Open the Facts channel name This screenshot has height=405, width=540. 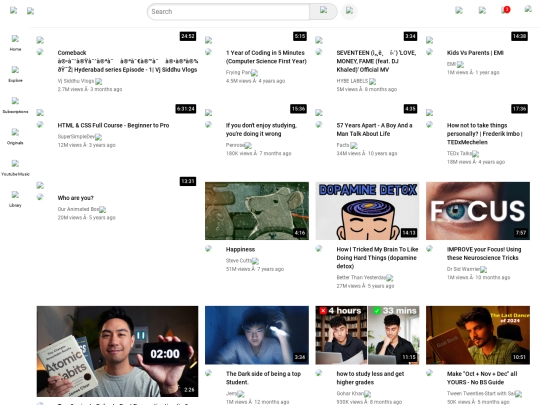343,145
